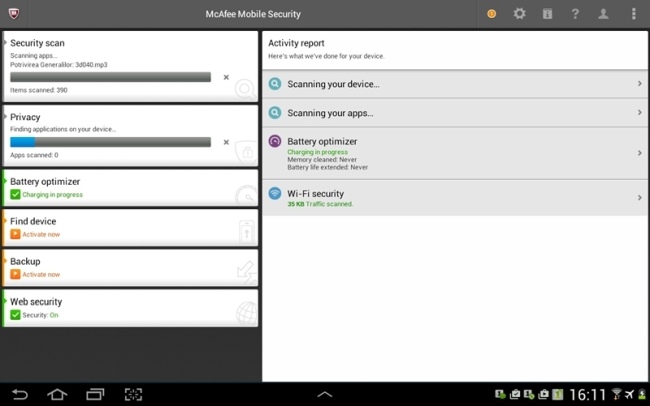Tap the recent apps button
650x406 pixels.
click(x=95, y=394)
